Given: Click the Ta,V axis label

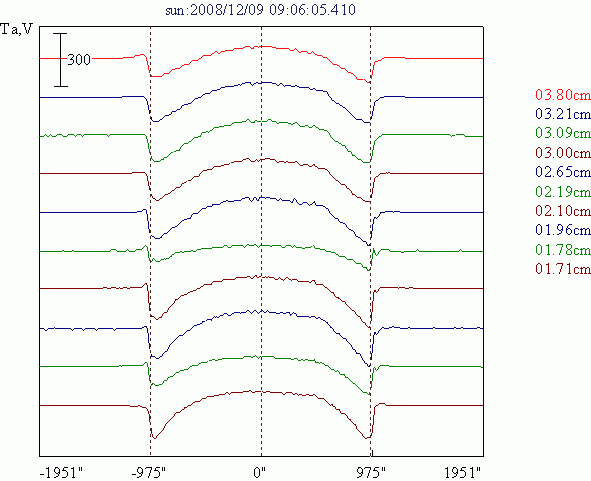Looking at the screenshot, I should point(17,29).
